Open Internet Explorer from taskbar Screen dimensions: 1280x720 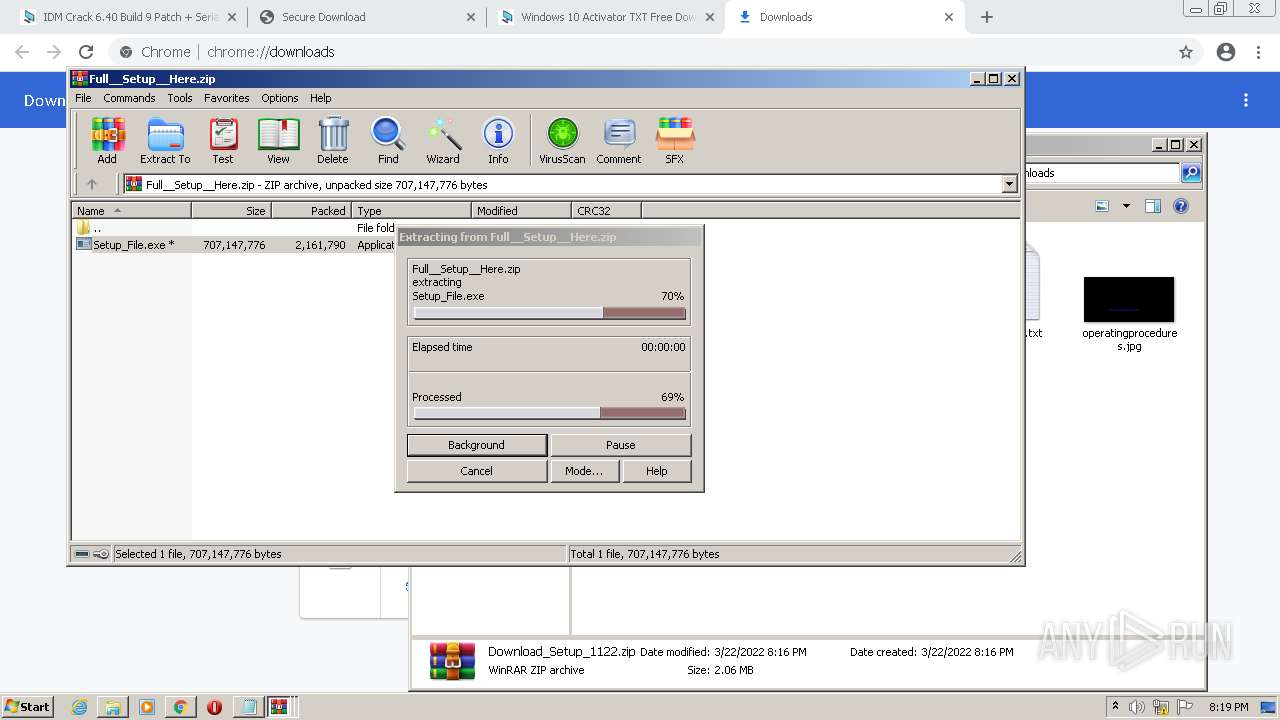pos(79,707)
